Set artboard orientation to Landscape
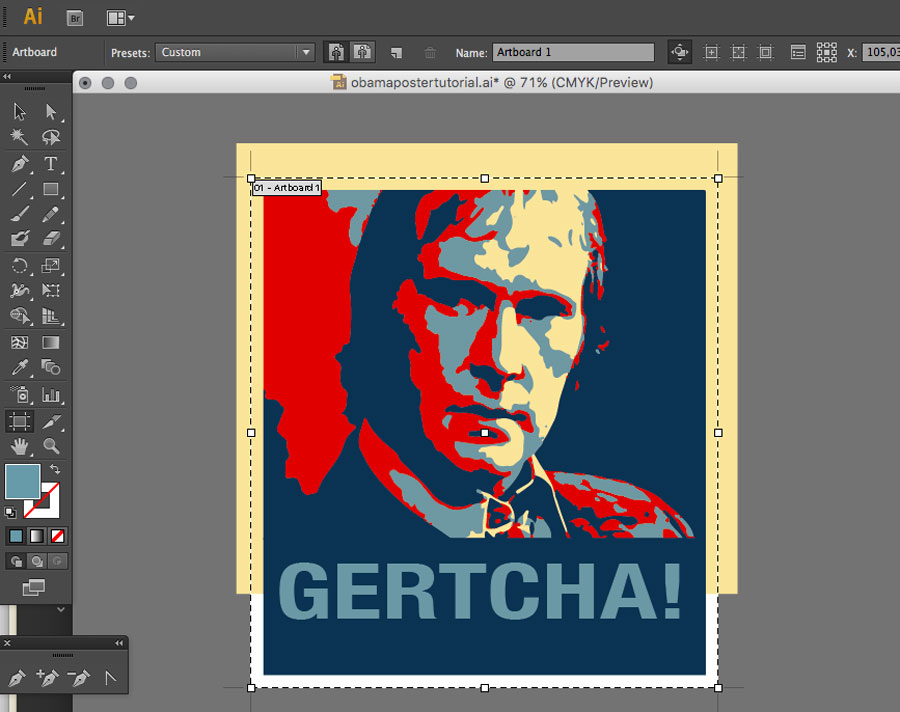Image resolution: width=900 pixels, height=712 pixels. [x=362, y=52]
